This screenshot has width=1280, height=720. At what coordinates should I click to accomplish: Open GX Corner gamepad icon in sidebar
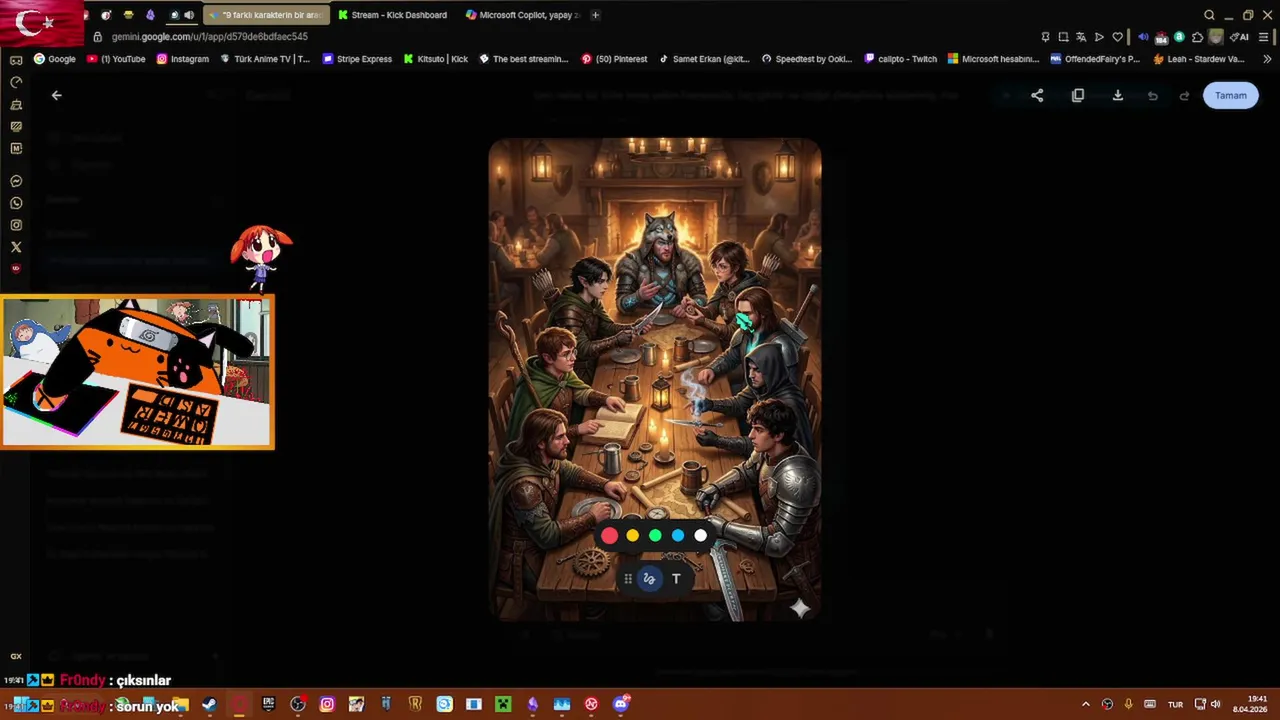click(16, 60)
